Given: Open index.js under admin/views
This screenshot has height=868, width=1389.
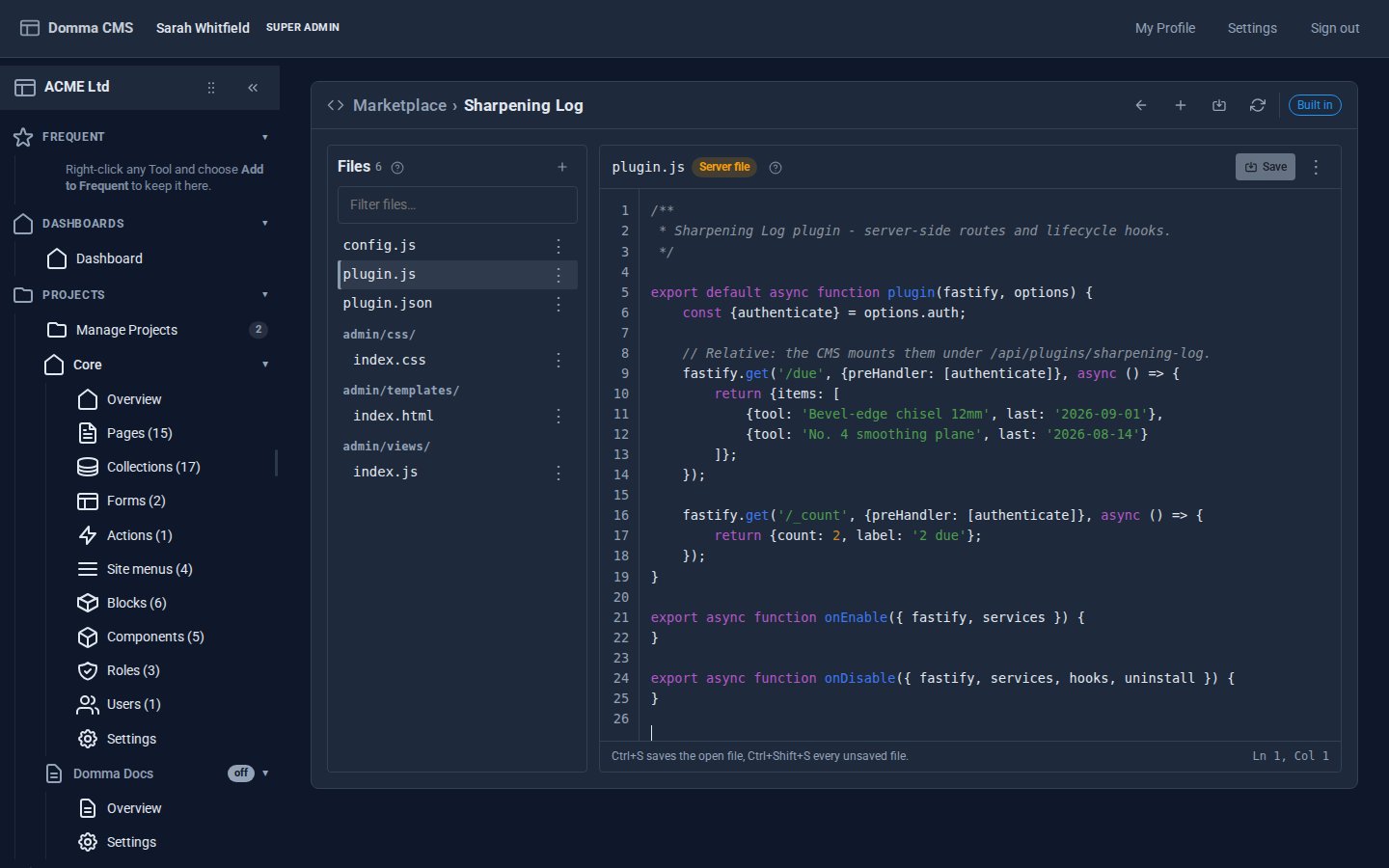Looking at the screenshot, I should pos(386,472).
